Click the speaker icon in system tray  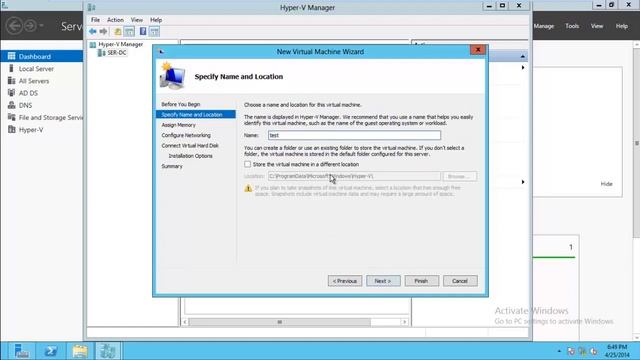[593, 351]
